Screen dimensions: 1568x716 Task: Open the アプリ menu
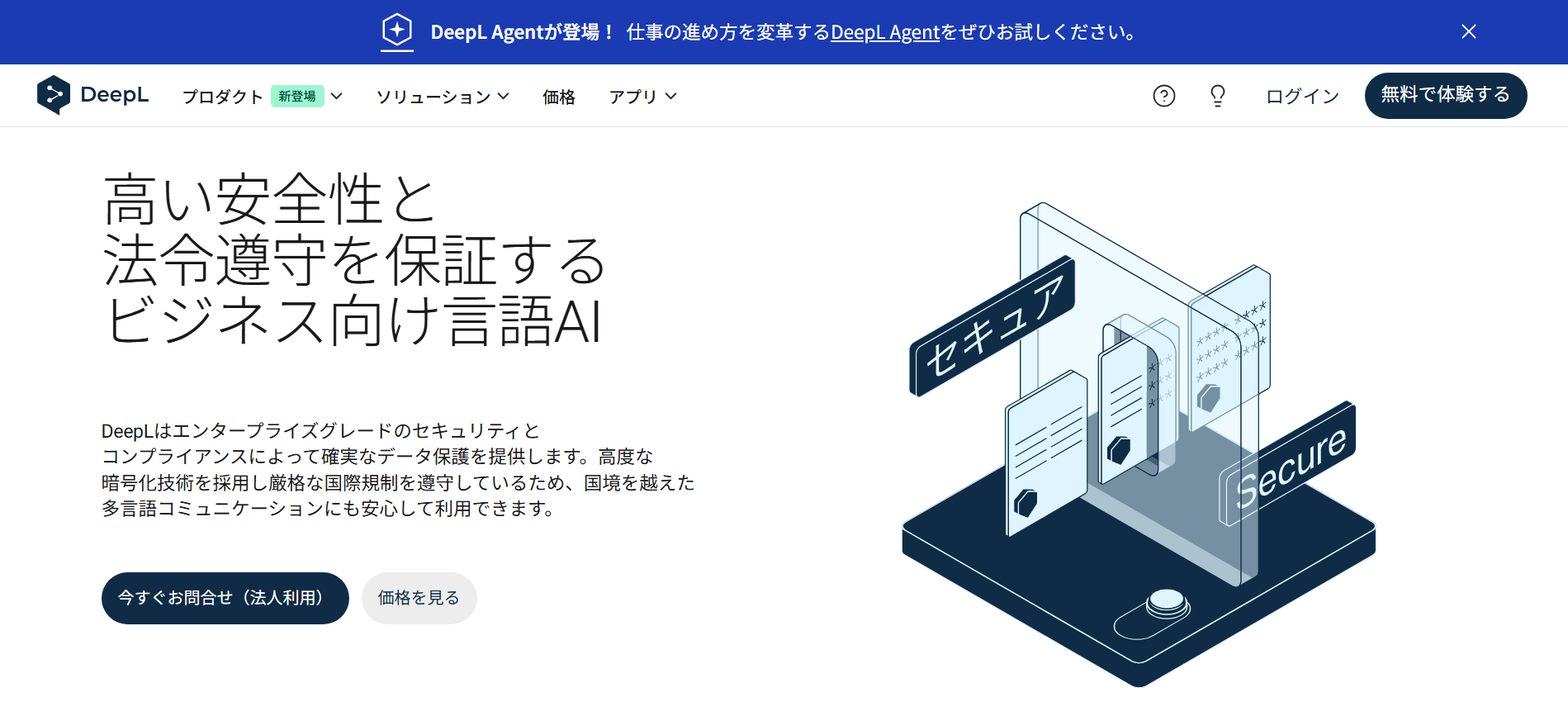[x=633, y=97]
